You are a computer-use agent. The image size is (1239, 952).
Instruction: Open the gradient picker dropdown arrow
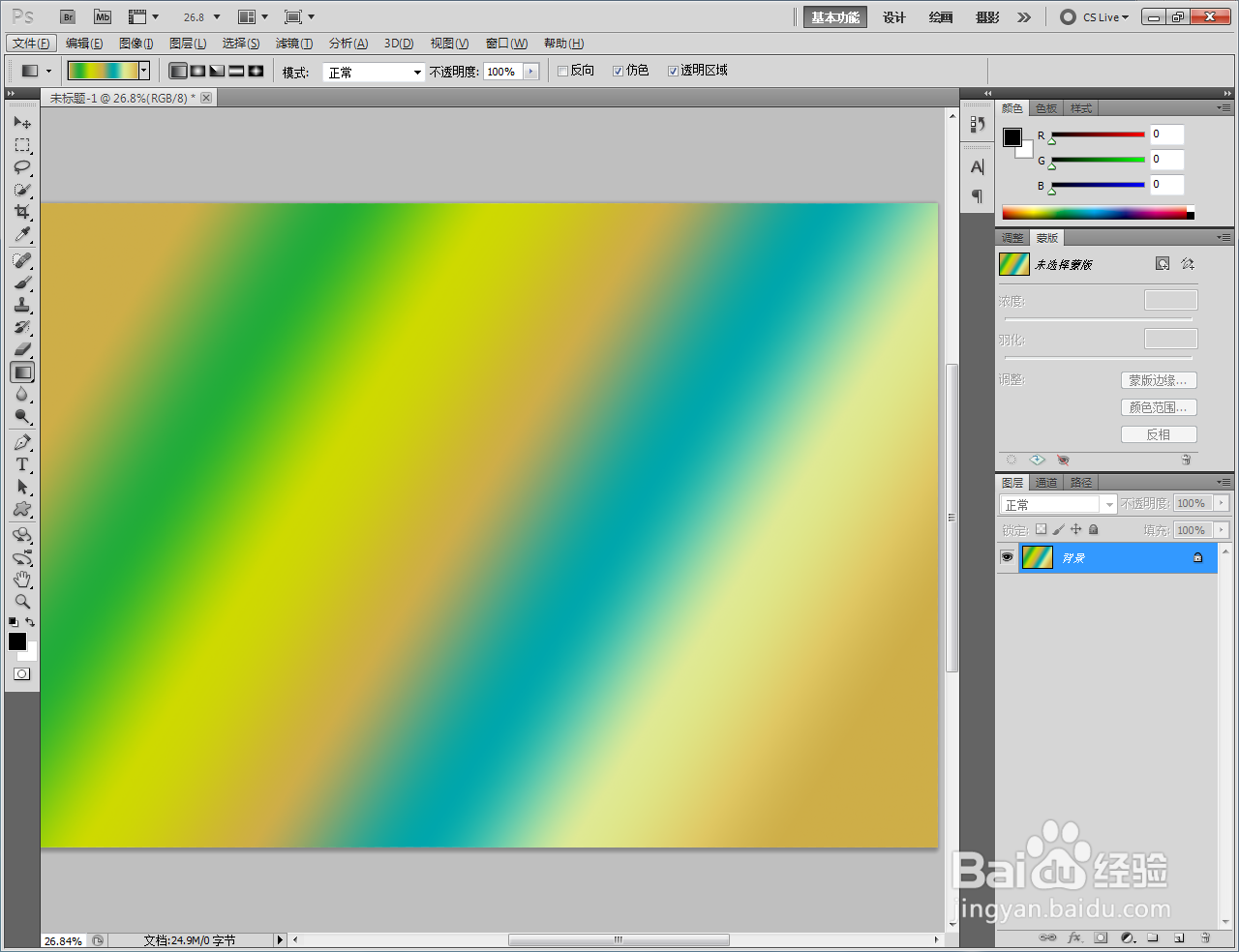click(144, 71)
